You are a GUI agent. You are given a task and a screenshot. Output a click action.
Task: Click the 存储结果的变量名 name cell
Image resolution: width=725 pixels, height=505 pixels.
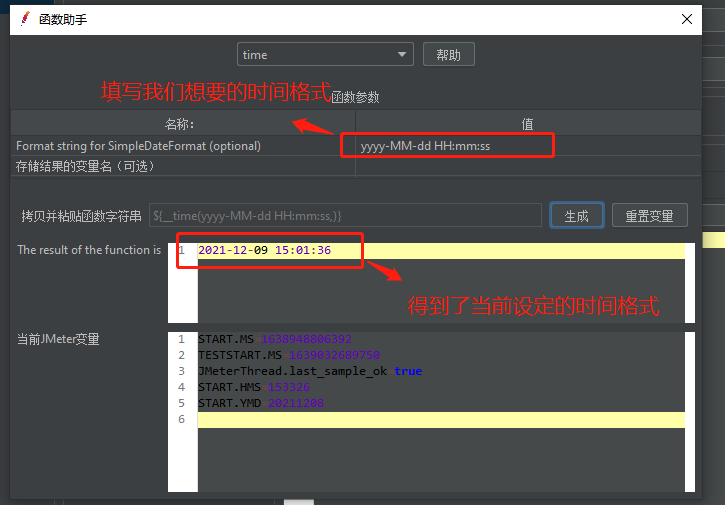(x=183, y=166)
